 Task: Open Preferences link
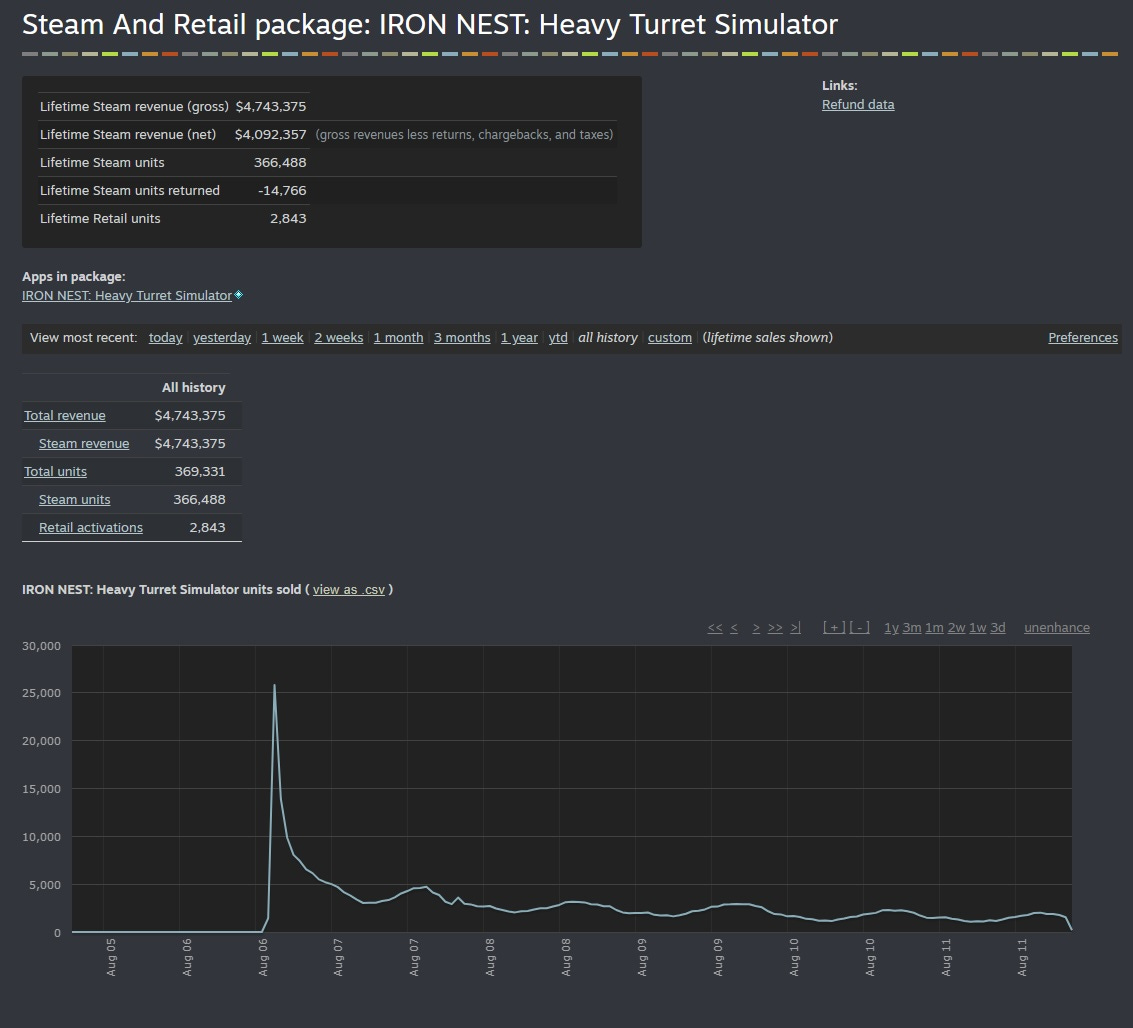point(1082,337)
